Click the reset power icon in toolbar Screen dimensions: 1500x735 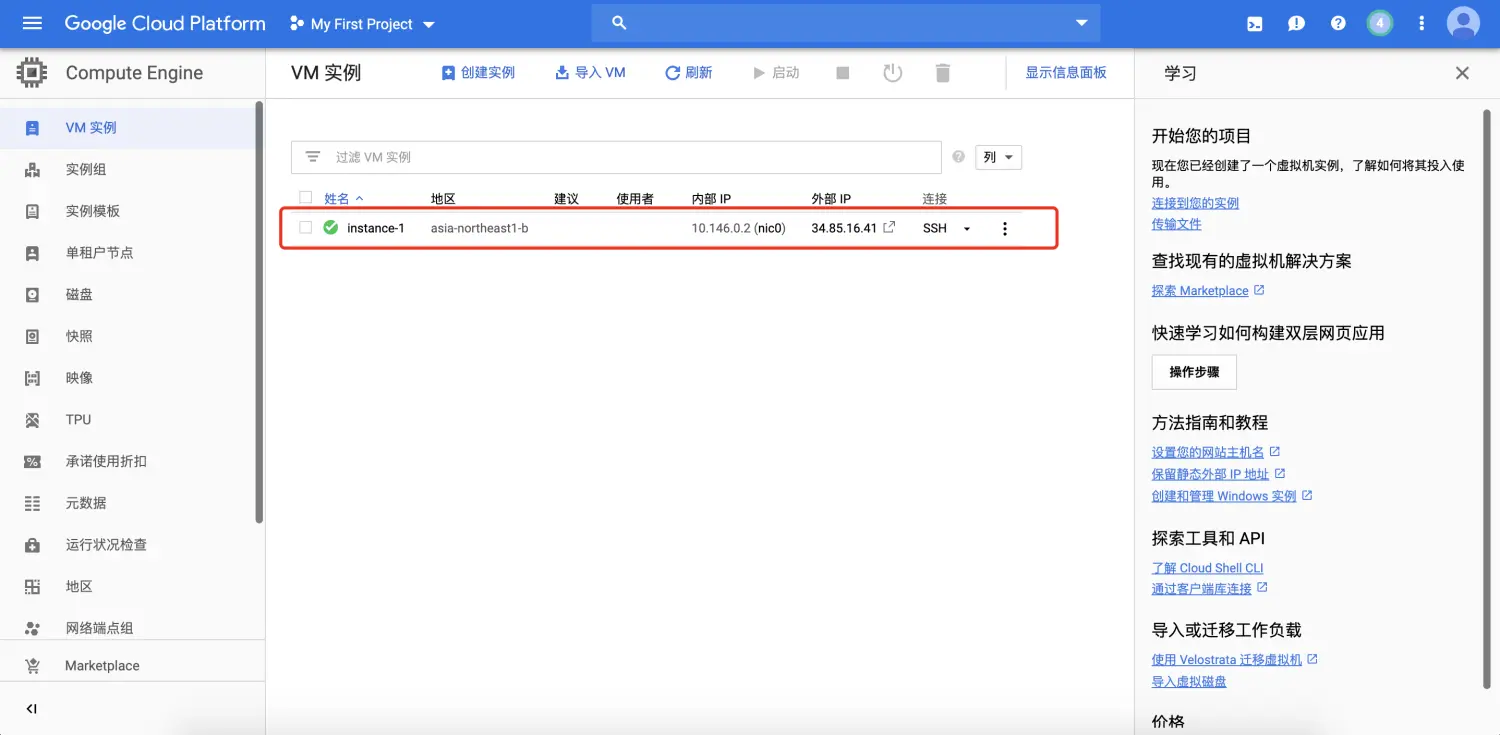pyautogui.click(x=893, y=73)
